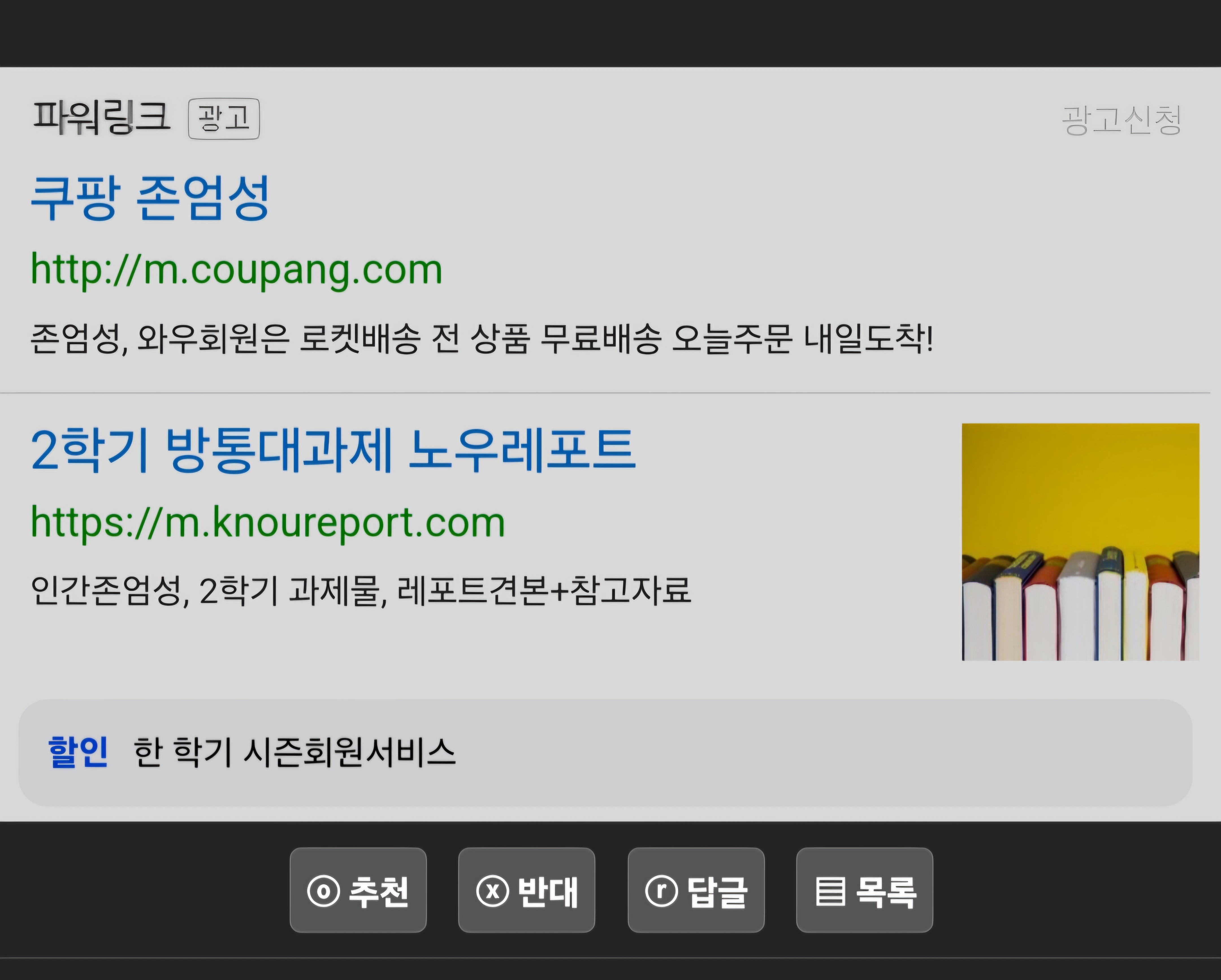The height and width of the screenshot is (980, 1221).
Task: Click the circled x icon in 반대
Action: (x=493, y=891)
